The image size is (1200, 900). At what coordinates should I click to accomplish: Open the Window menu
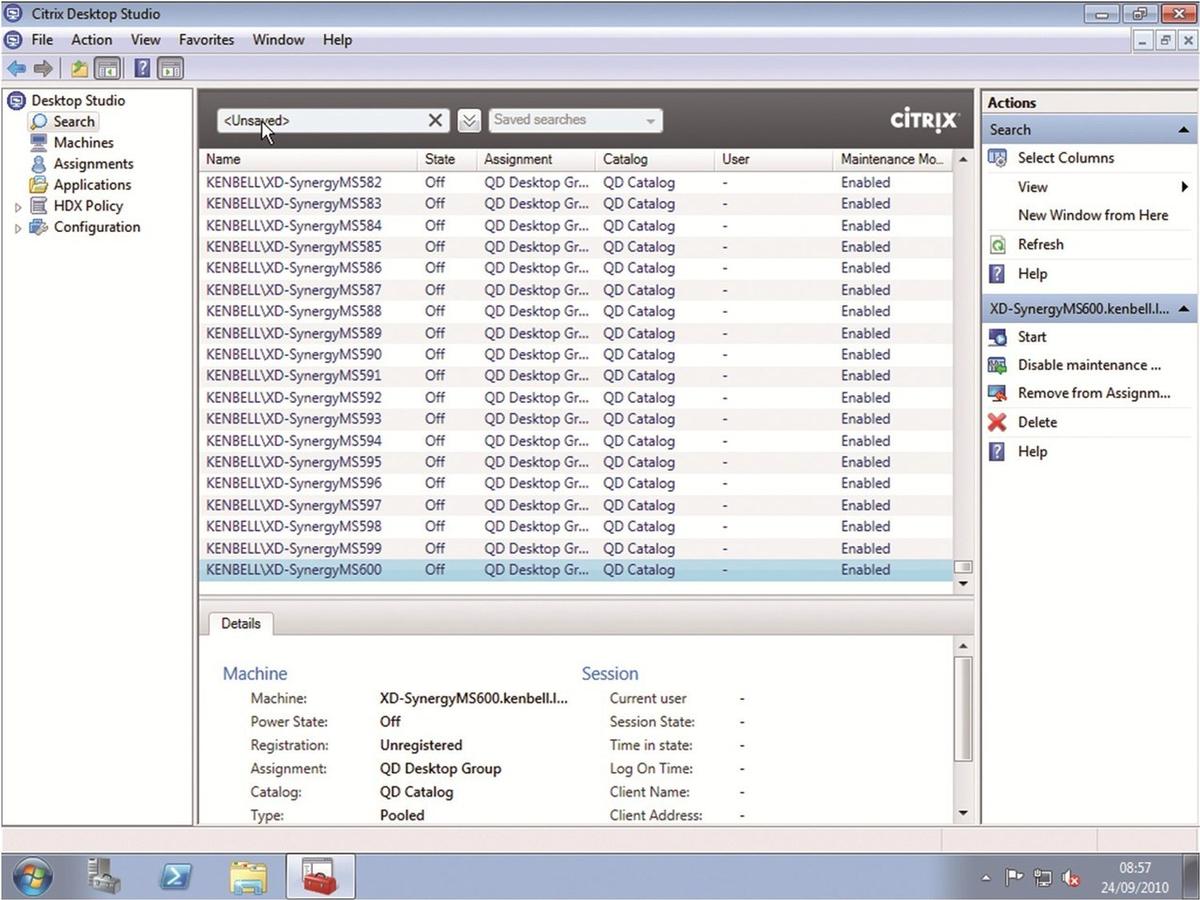click(278, 40)
